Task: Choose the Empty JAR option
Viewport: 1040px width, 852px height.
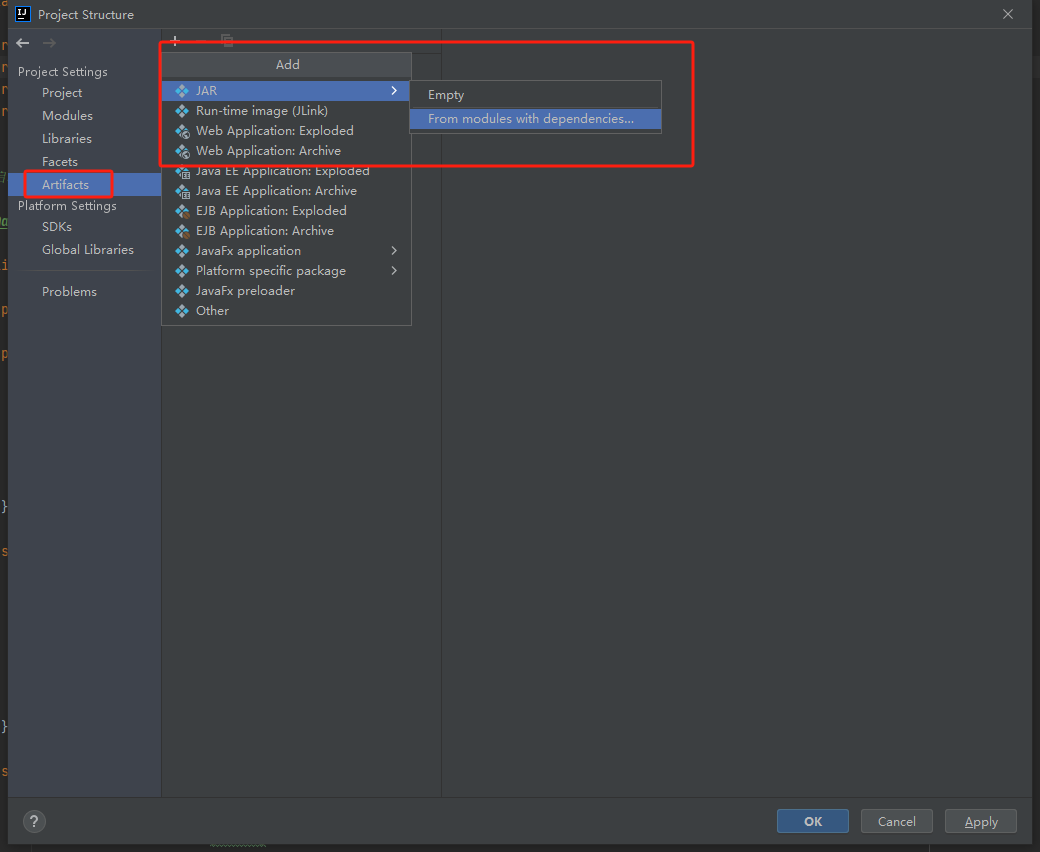Action: (535, 95)
